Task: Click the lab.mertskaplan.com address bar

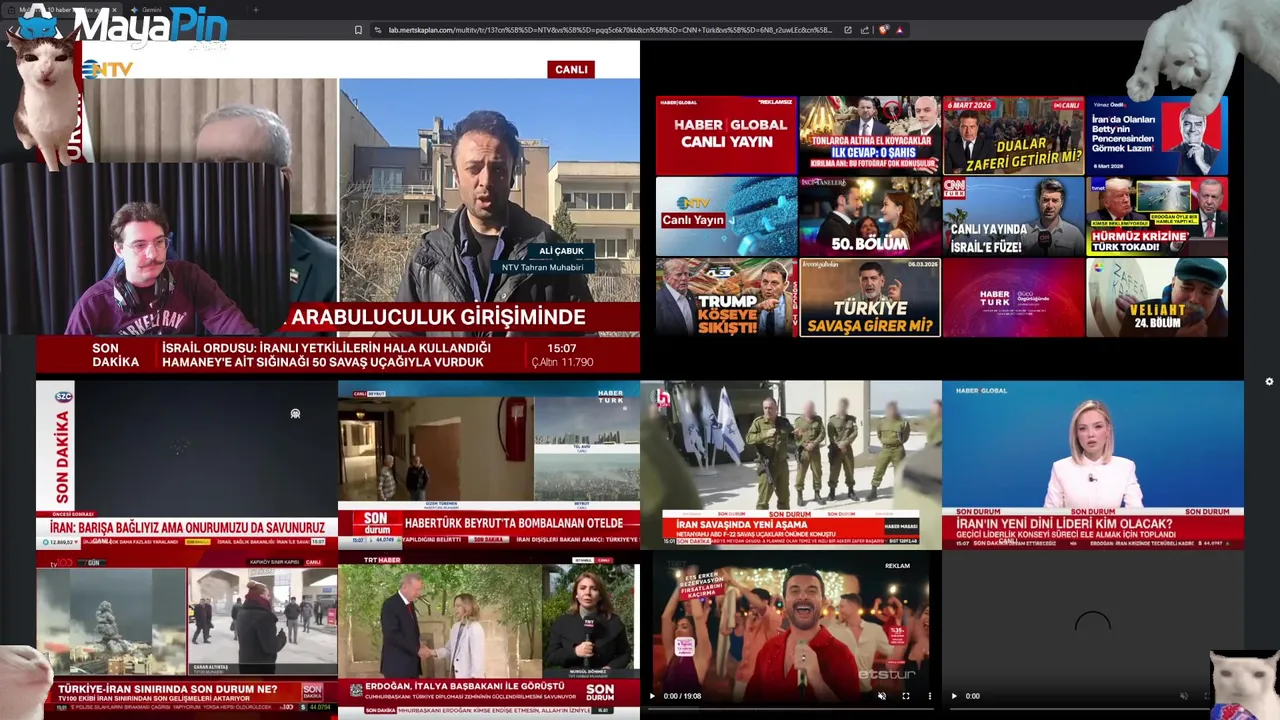Action: tap(610, 30)
